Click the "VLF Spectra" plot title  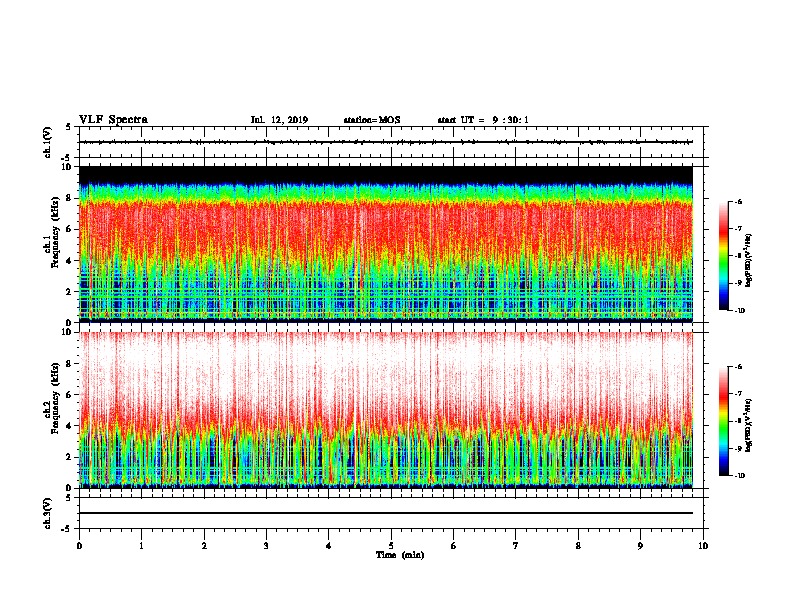click(113, 120)
